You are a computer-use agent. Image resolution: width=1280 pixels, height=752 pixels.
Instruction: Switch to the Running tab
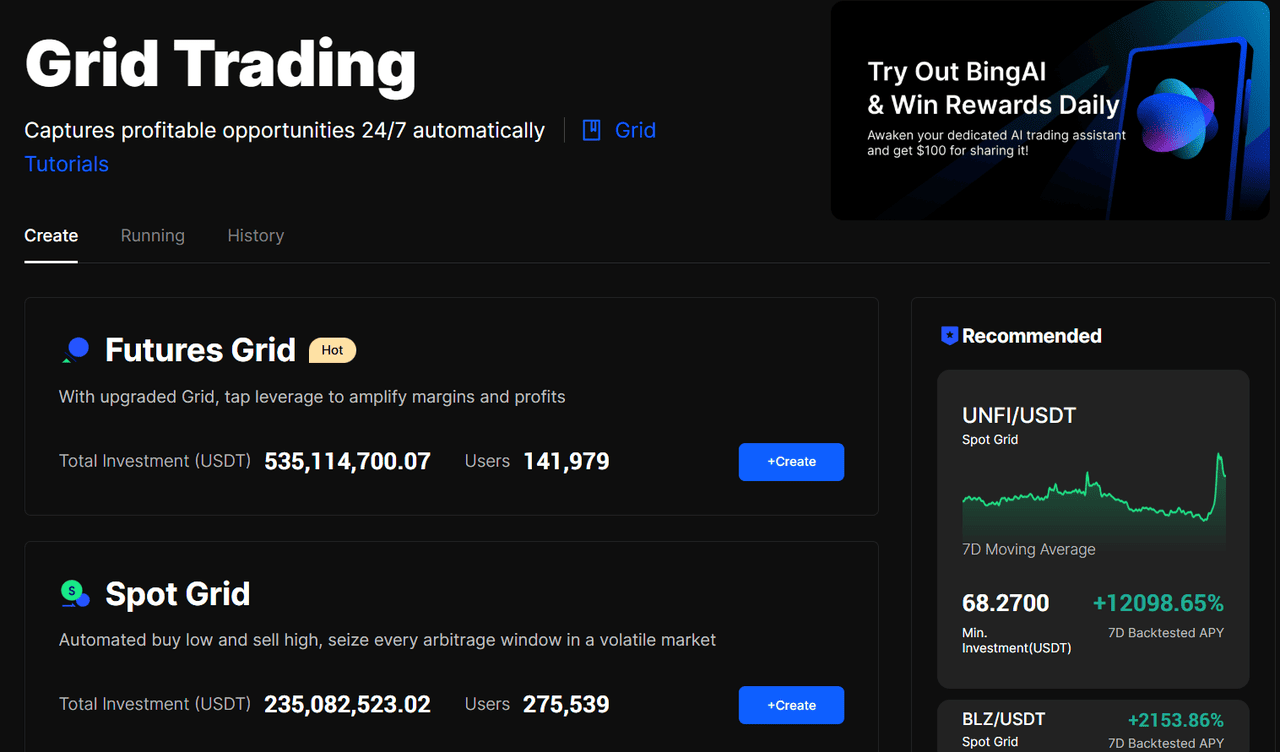152,236
